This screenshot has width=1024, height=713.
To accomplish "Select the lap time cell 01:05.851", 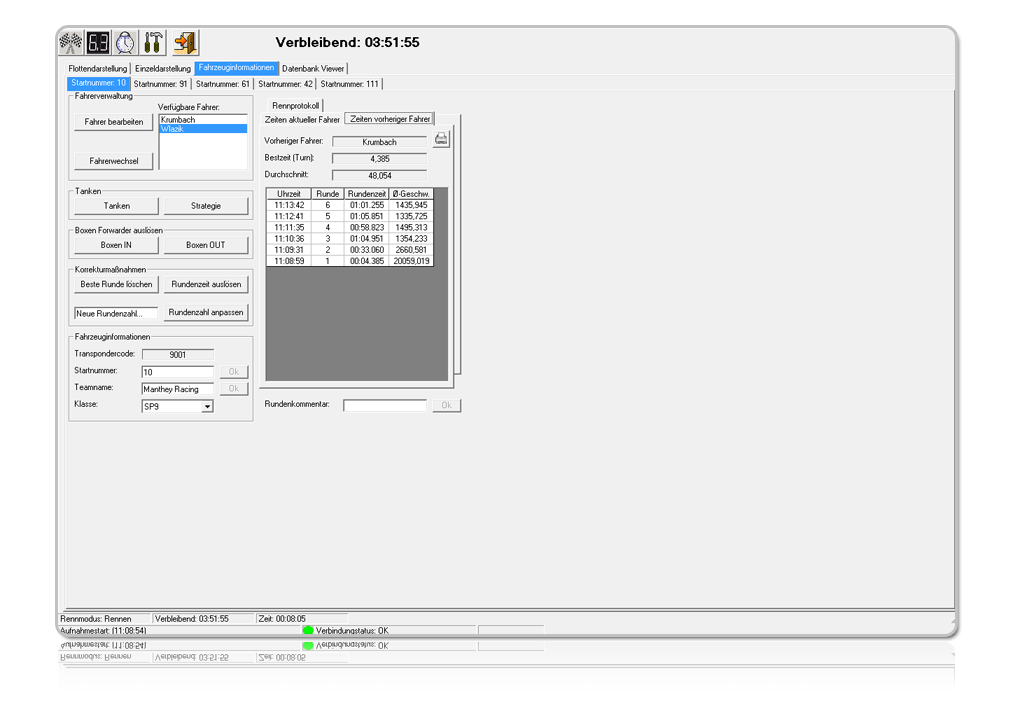I will [367, 216].
